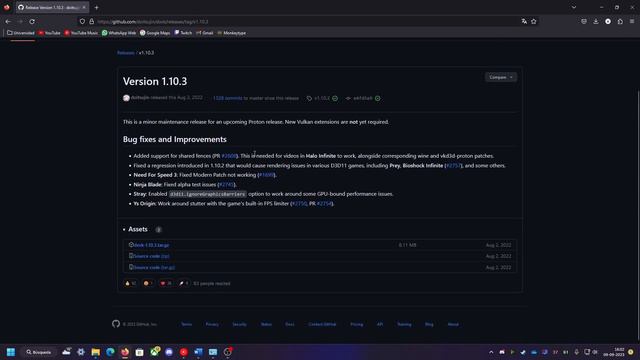Click the GitHub logo in the footer
Image resolution: width=640 pixels, height=360 pixels.
point(116,324)
